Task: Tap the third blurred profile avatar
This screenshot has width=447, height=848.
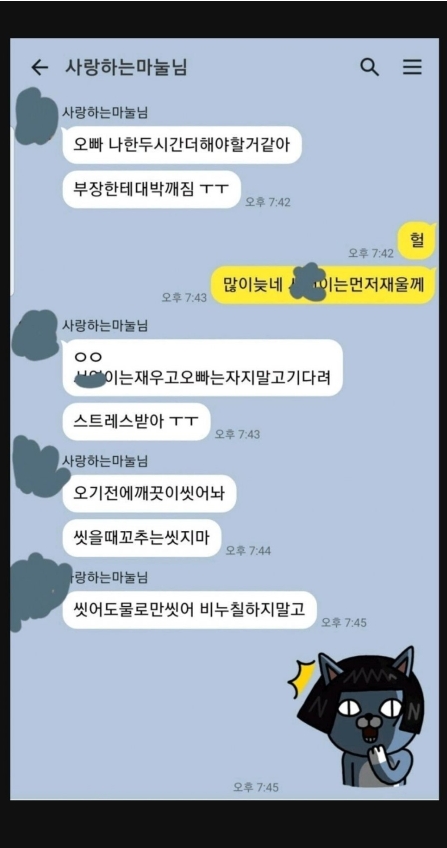Action: pyautogui.click(x=39, y=466)
